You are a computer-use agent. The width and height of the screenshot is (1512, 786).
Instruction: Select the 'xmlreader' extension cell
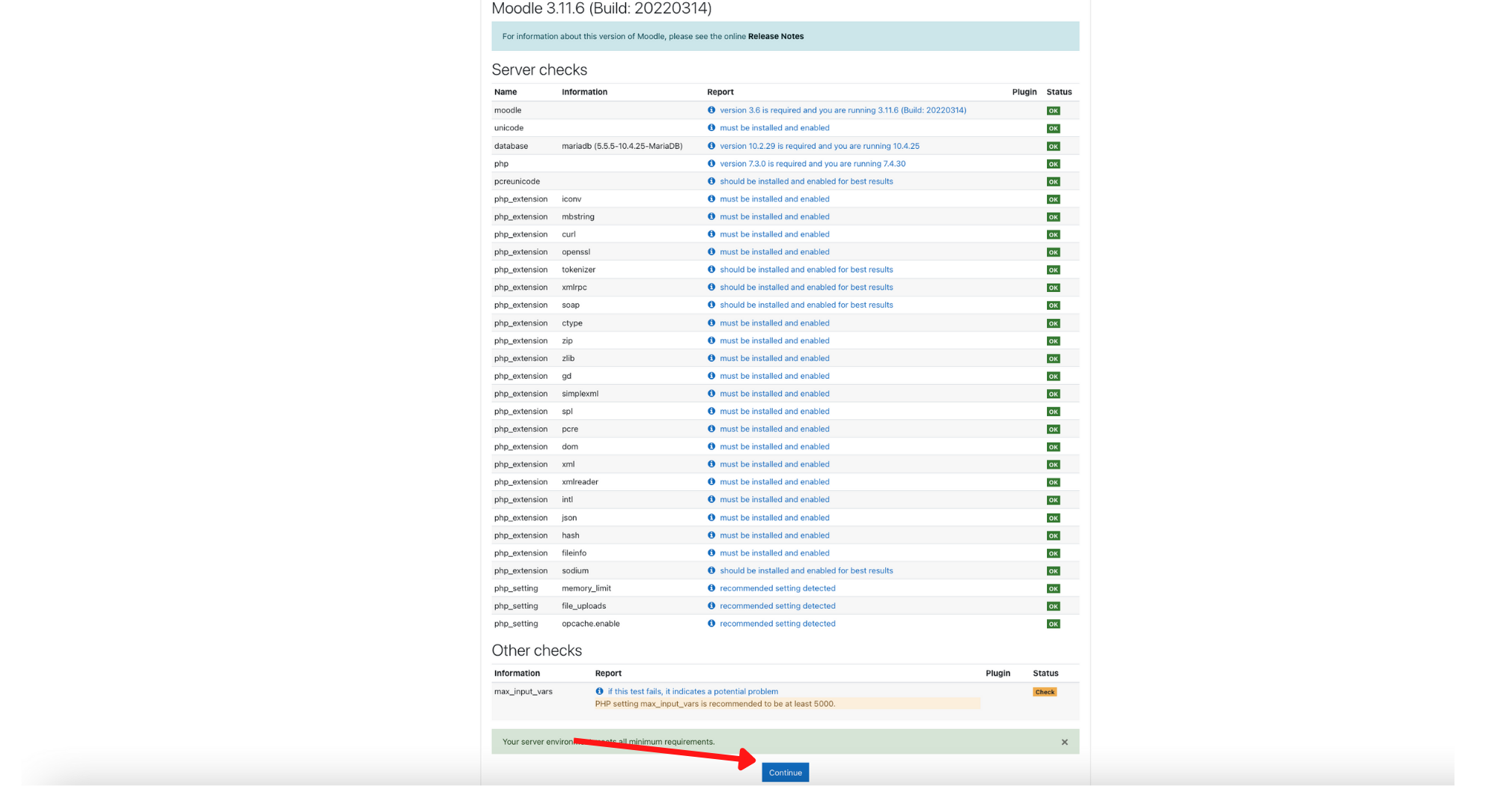580,482
